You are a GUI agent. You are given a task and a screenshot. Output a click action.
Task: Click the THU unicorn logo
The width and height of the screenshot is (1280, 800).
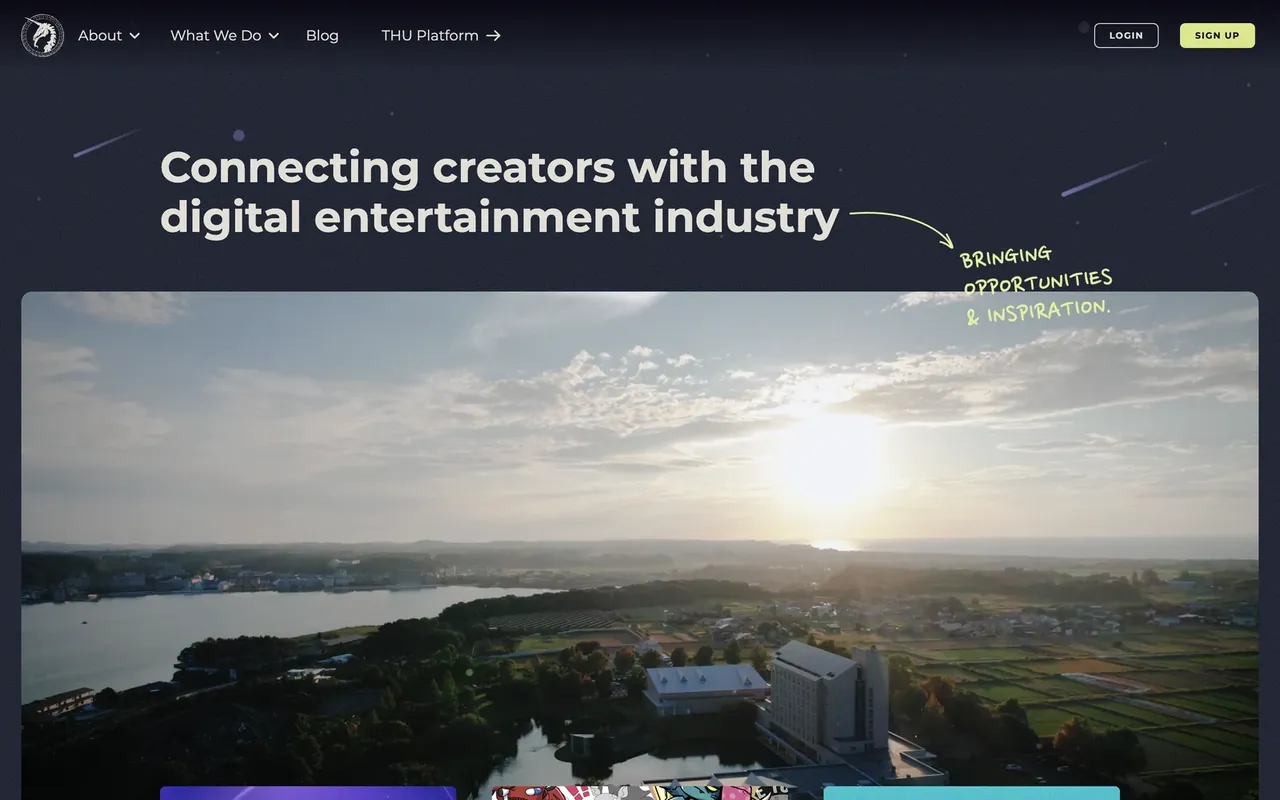coord(42,35)
